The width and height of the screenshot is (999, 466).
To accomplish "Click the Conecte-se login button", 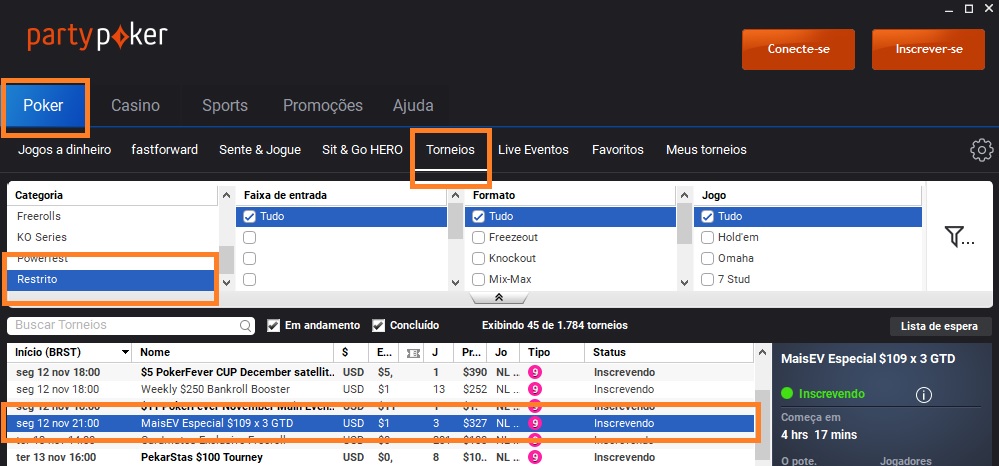I will coord(798,49).
